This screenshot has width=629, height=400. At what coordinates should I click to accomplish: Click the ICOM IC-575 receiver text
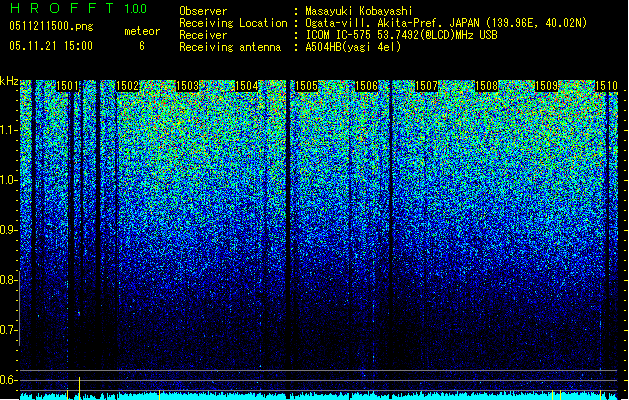coord(402,35)
